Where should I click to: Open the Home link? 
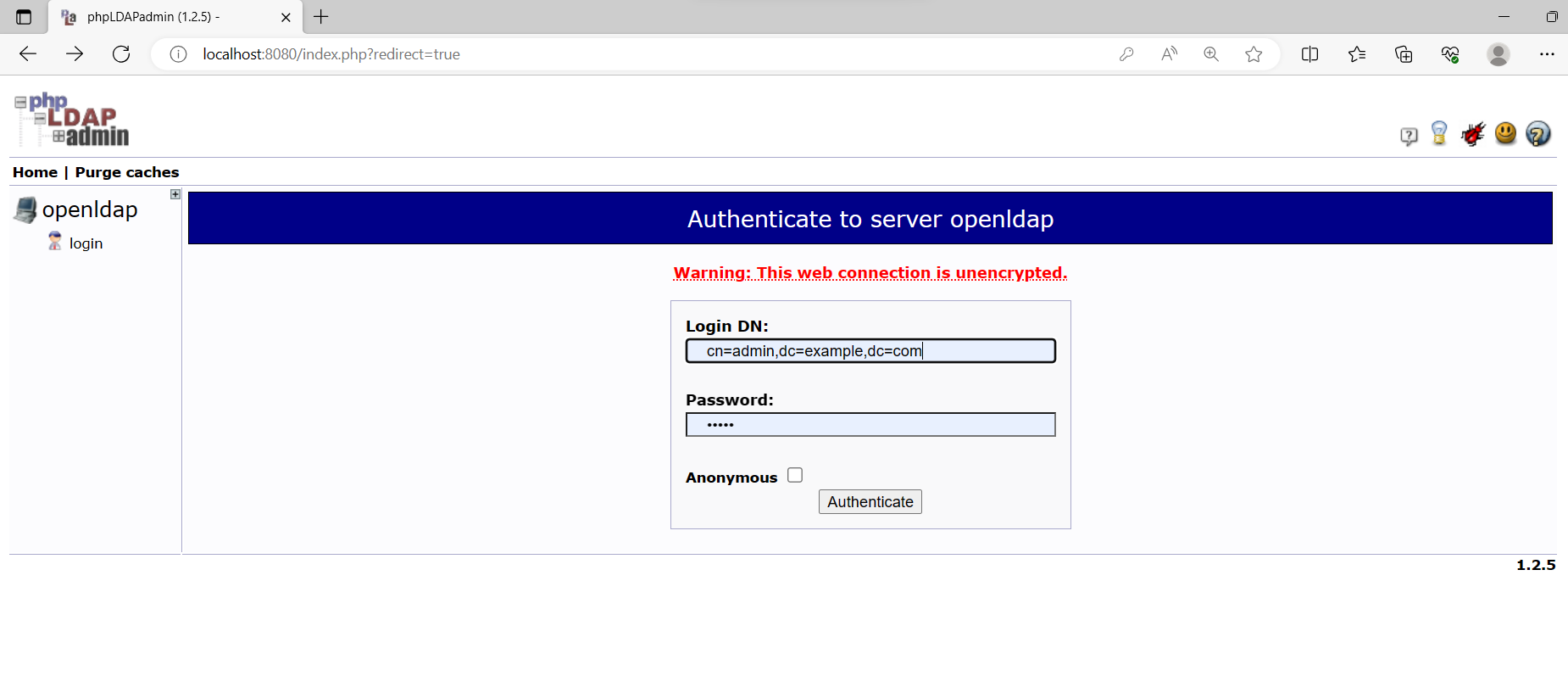click(35, 172)
